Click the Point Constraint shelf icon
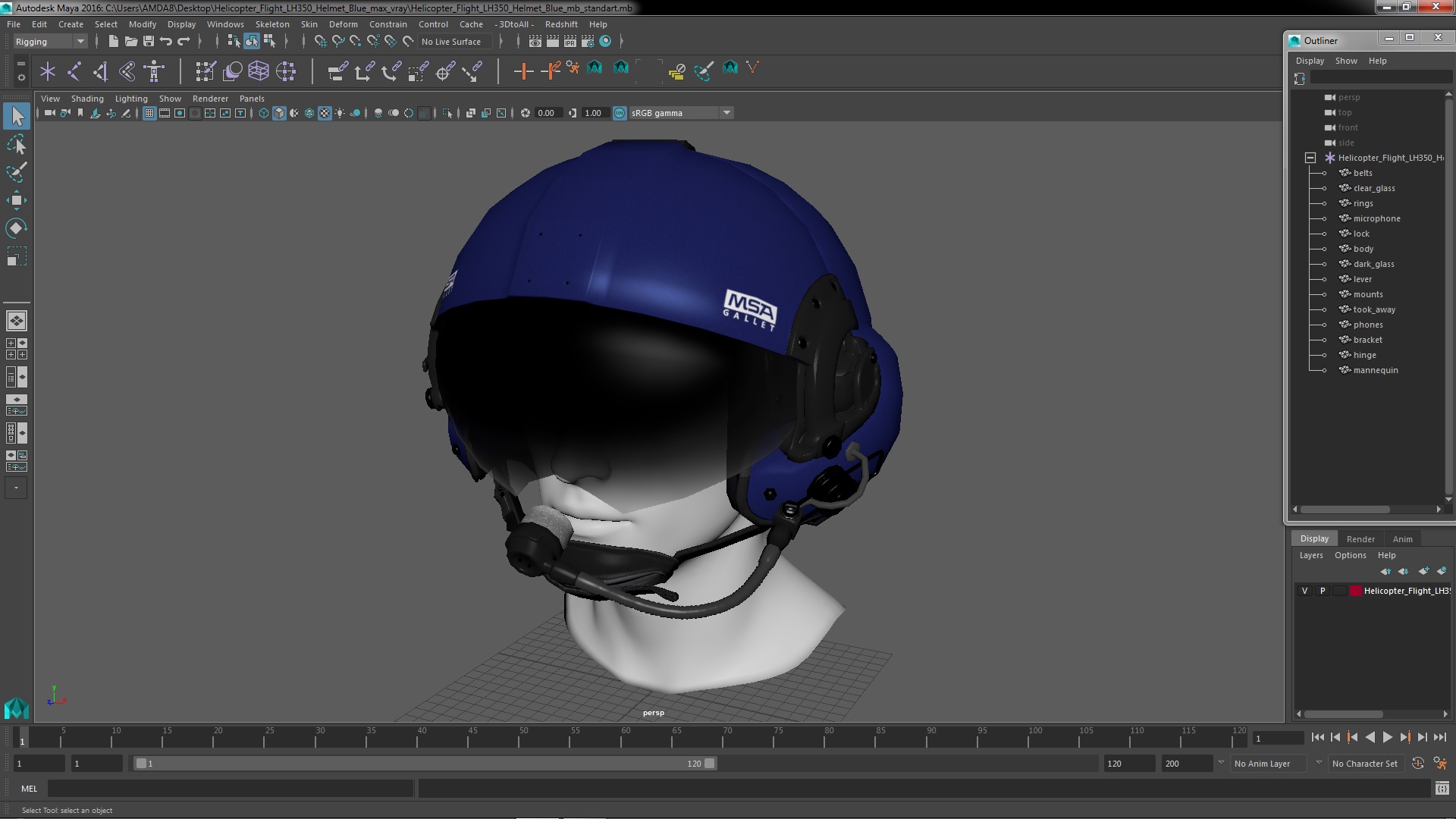The width and height of the screenshot is (1456, 819). click(364, 72)
